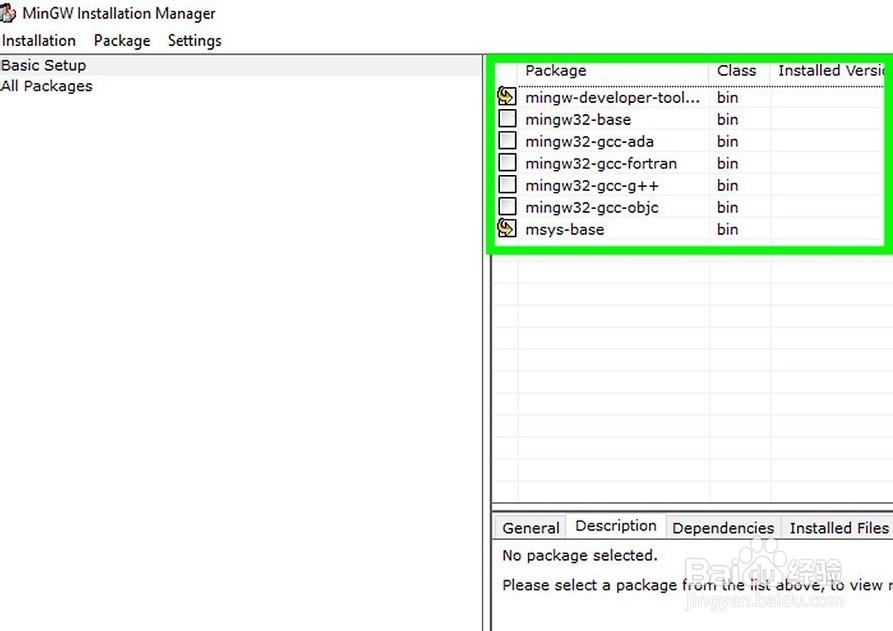Switch to the General tab
The height and width of the screenshot is (631, 893).
[530, 528]
